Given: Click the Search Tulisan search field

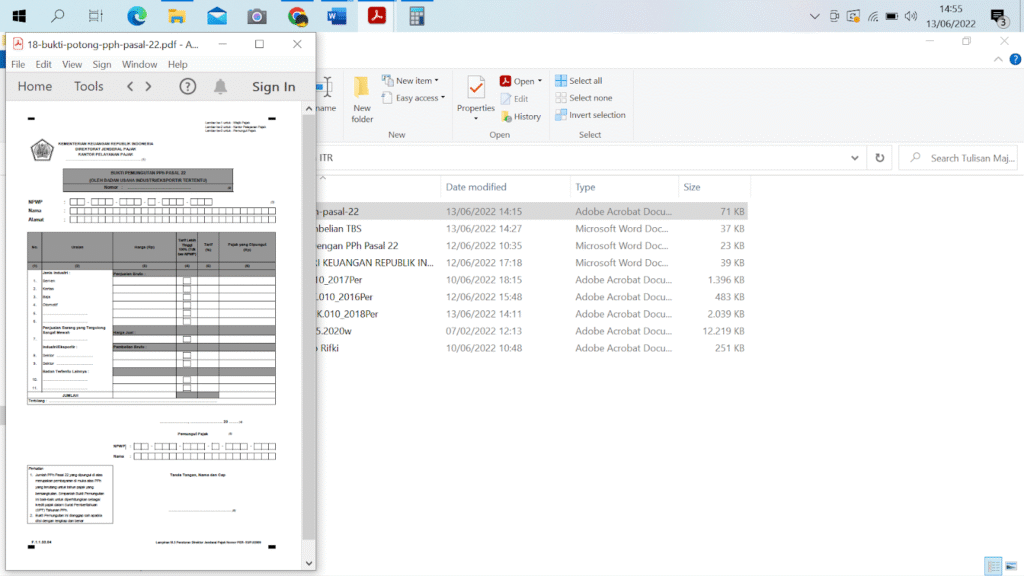Looking at the screenshot, I should tap(965, 158).
